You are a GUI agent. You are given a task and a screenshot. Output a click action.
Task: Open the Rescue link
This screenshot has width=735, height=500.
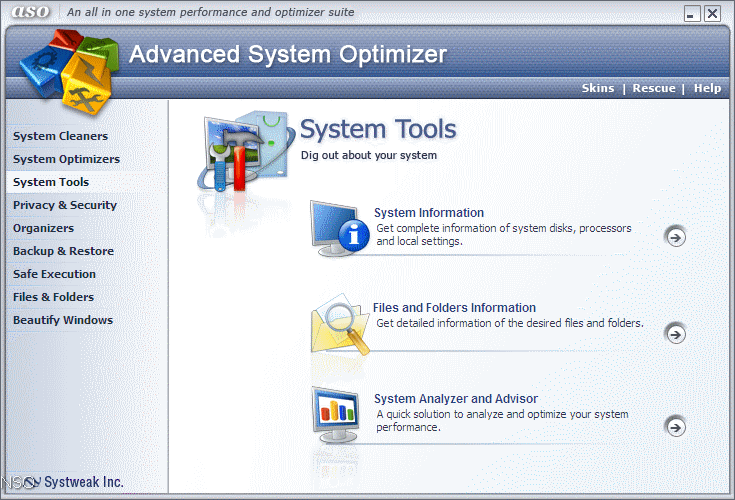(654, 88)
